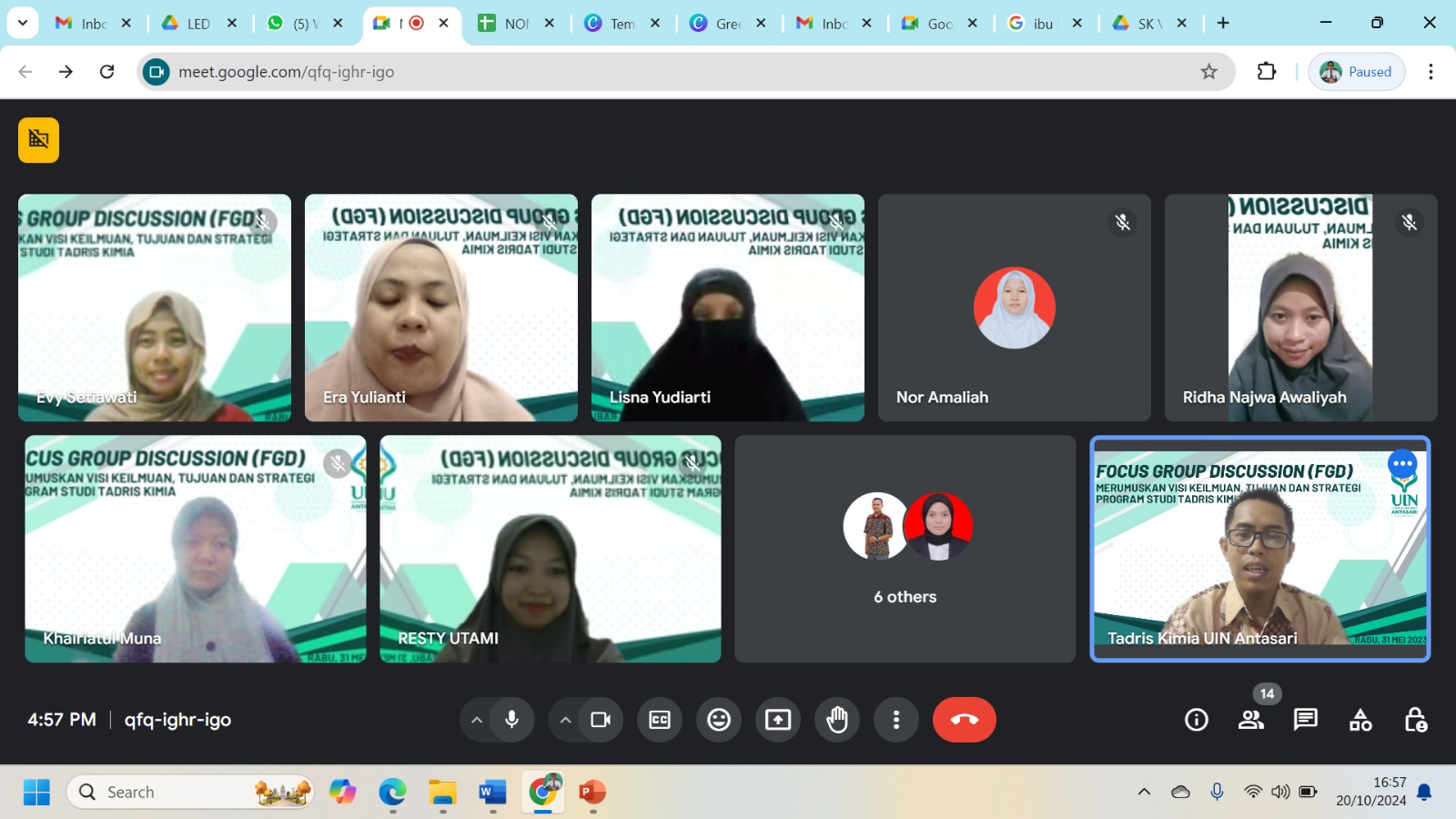Go forward in browser history
Screen dimensions: 1456x819
[x=66, y=72]
